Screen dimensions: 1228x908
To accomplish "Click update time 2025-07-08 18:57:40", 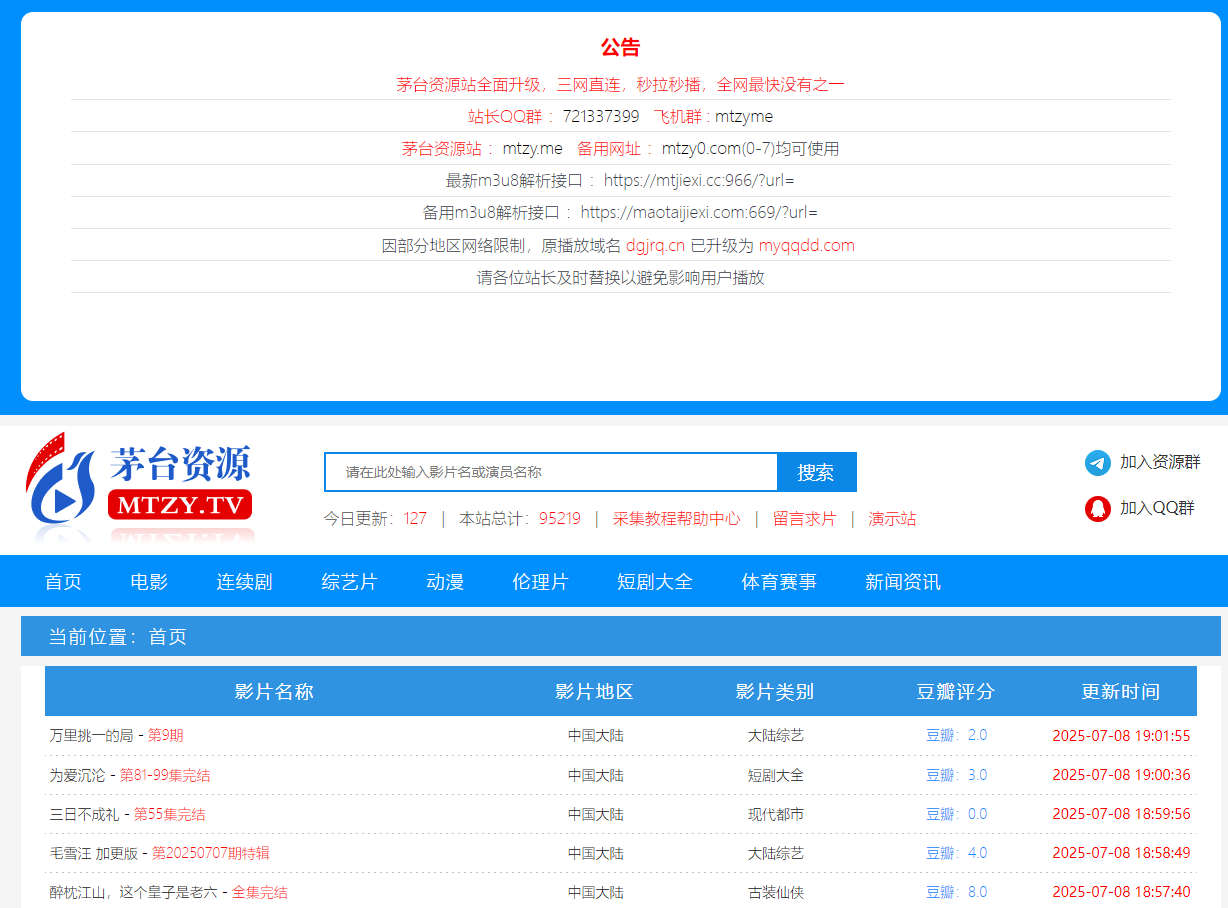I will click(x=1121, y=892).
